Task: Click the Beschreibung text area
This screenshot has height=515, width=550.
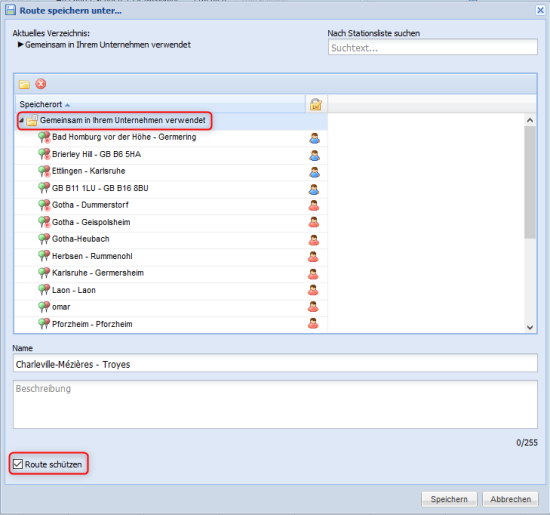Action: click(x=275, y=404)
